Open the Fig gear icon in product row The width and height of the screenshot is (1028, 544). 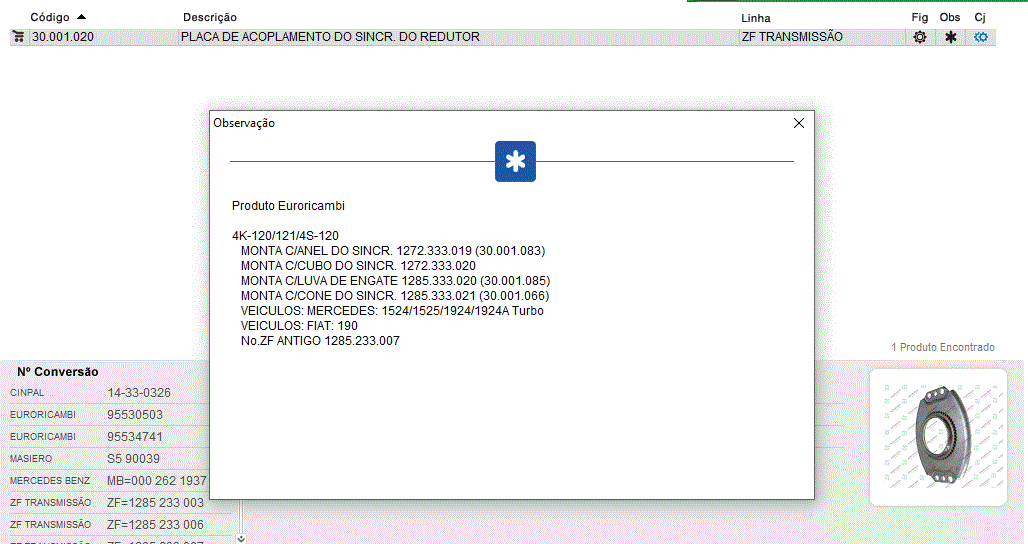coord(920,37)
